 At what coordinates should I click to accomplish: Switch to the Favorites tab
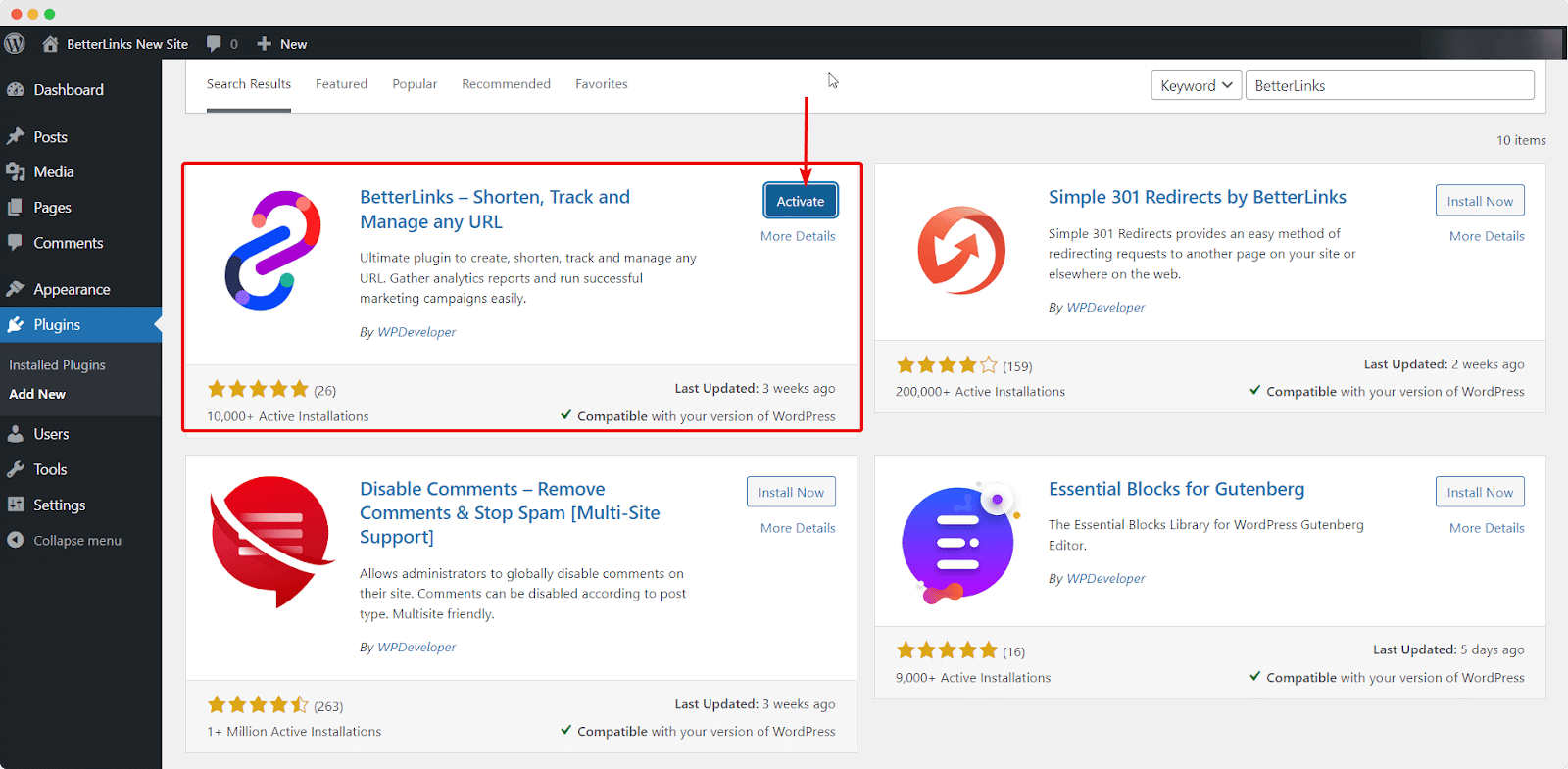click(x=602, y=84)
